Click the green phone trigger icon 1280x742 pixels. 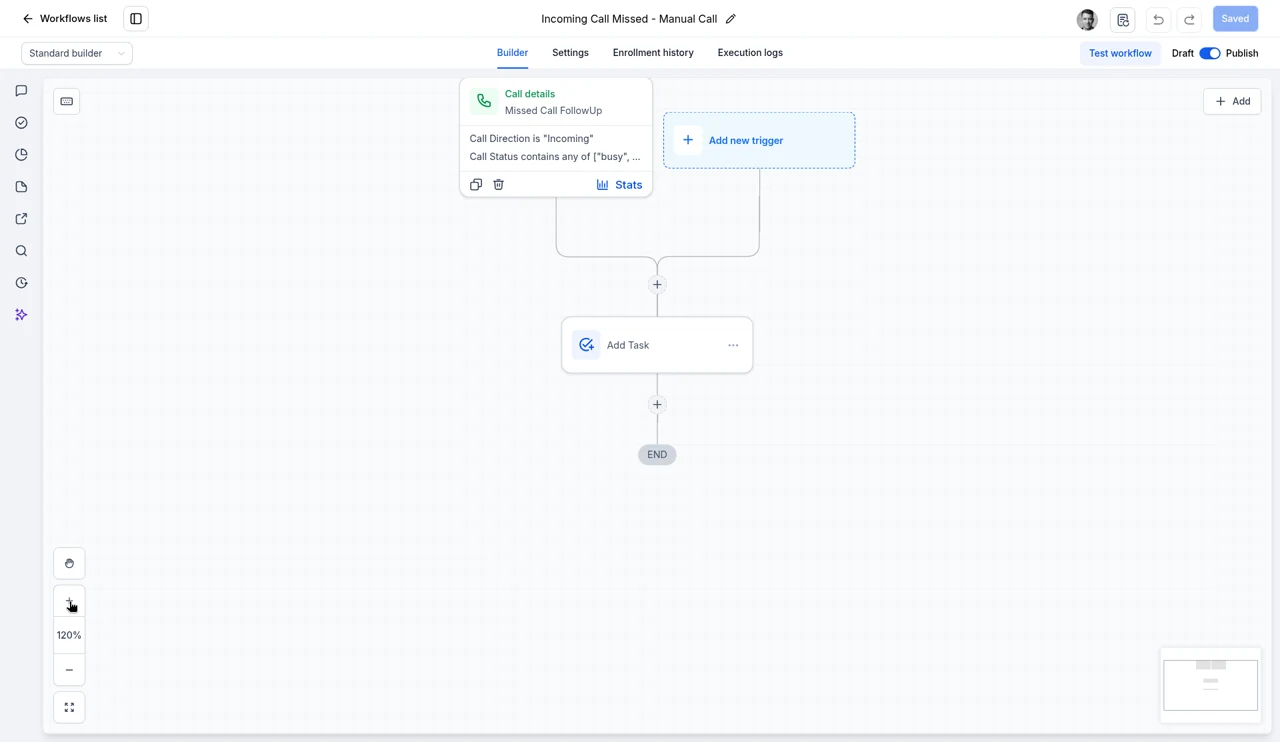pos(484,101)
